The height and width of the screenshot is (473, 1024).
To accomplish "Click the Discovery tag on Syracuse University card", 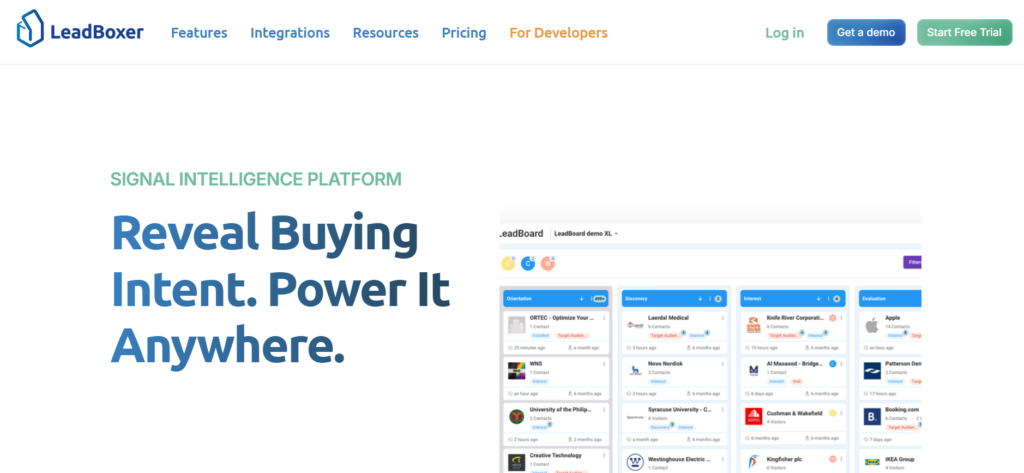I will 660,427.
